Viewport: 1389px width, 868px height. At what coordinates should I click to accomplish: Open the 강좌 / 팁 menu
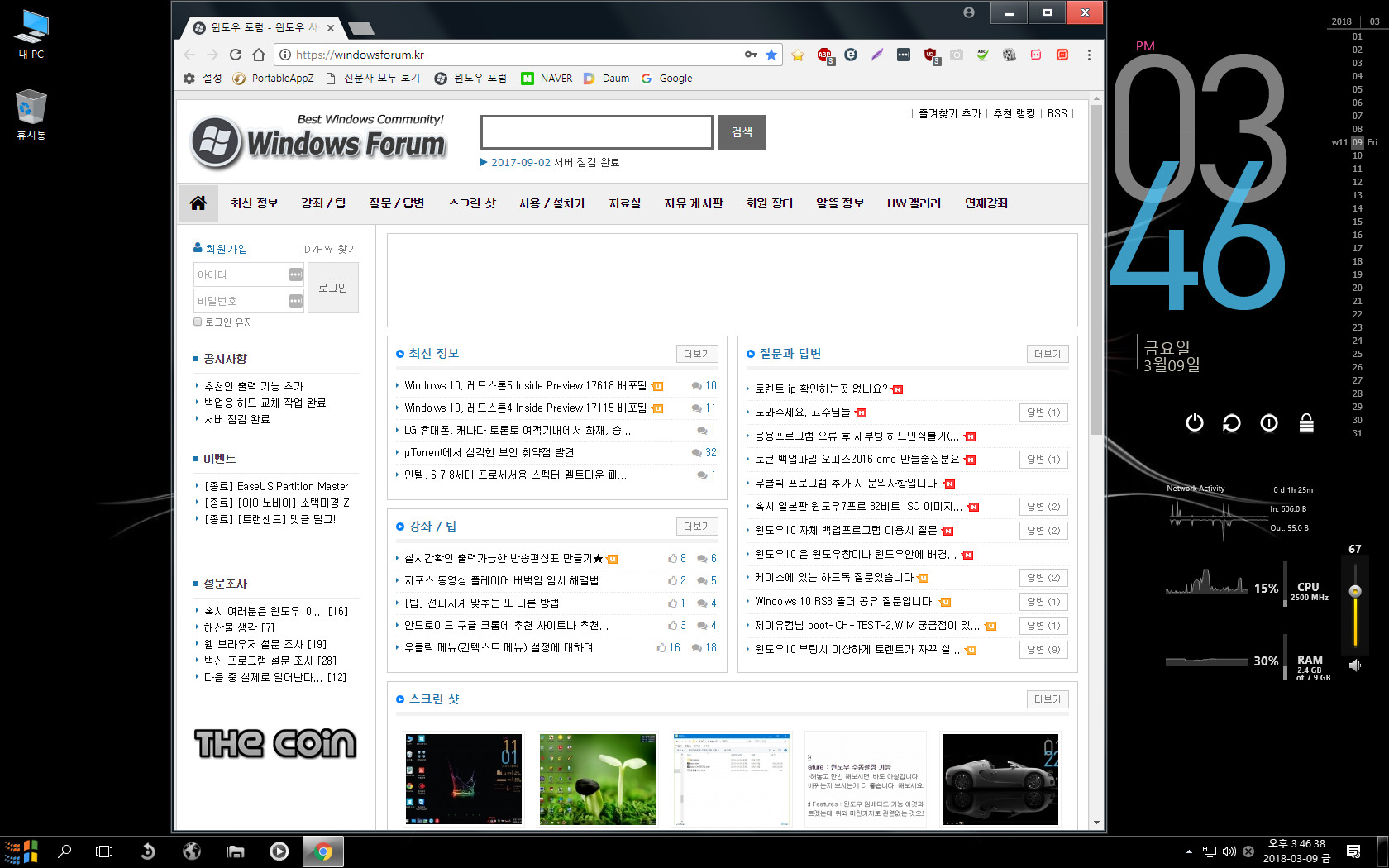[323, 203]
